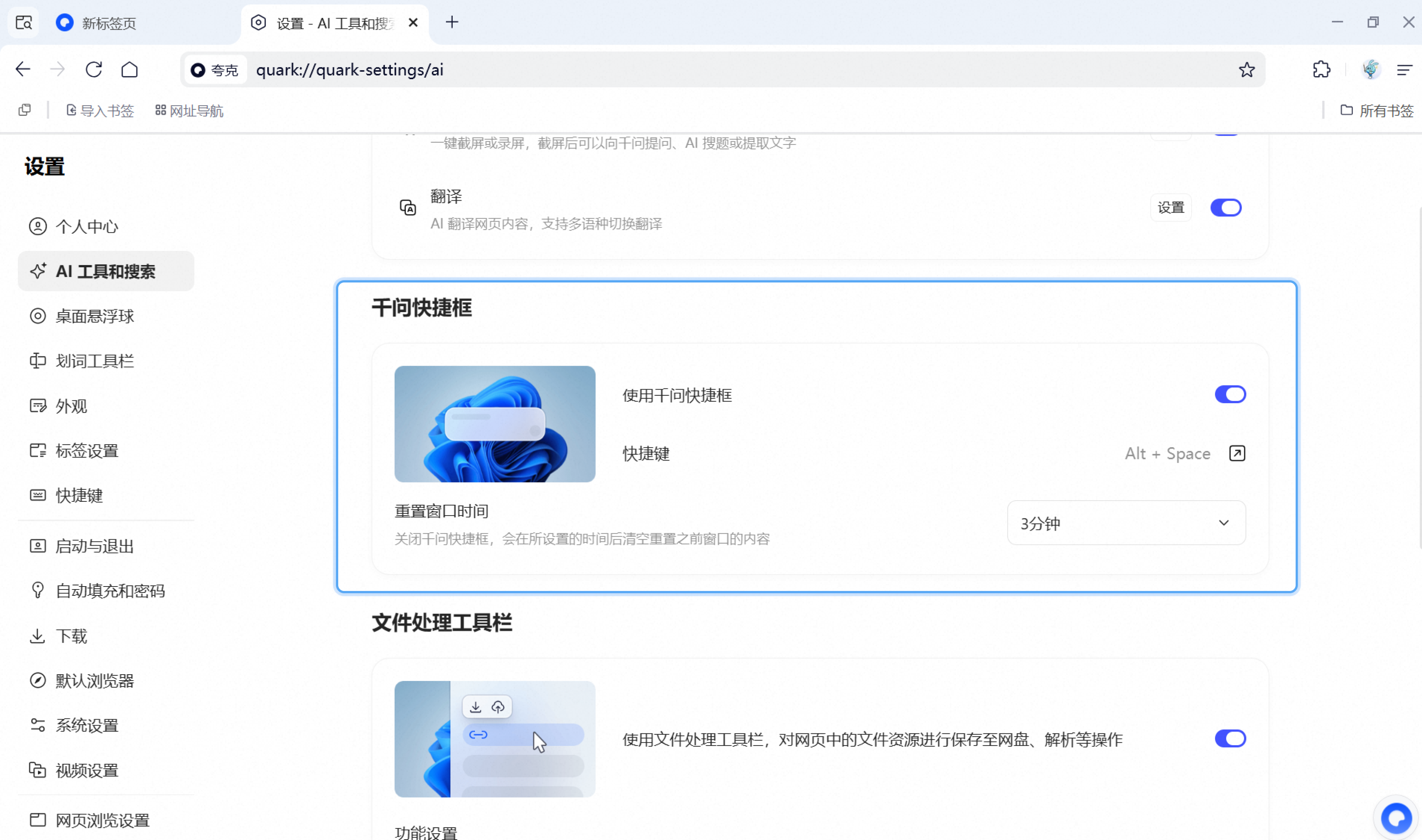Click 导入书签 on bookmarks bar
Screen dimensions: 1422x840
point(100,111)
